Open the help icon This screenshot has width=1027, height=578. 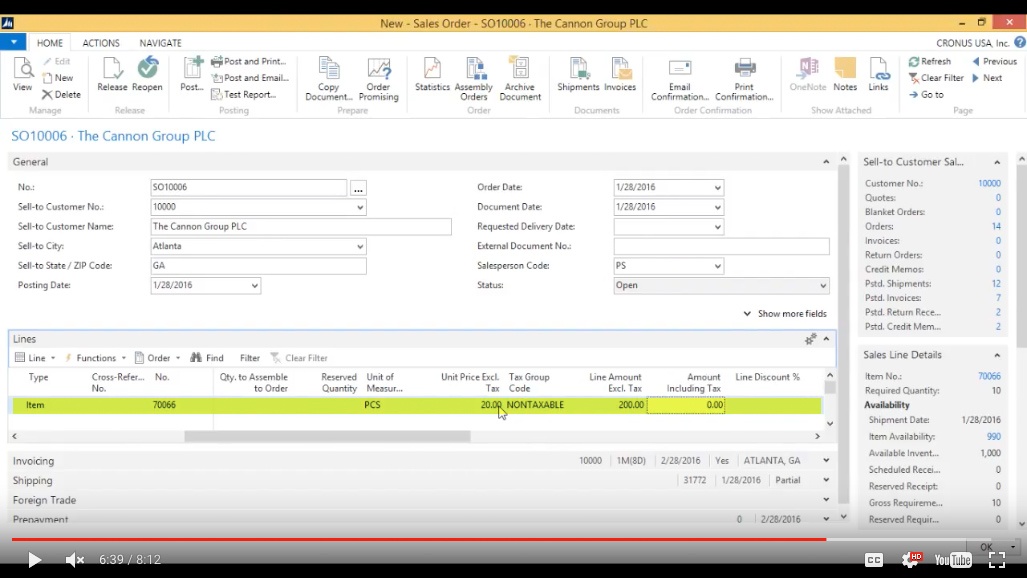click(1020, 43)
